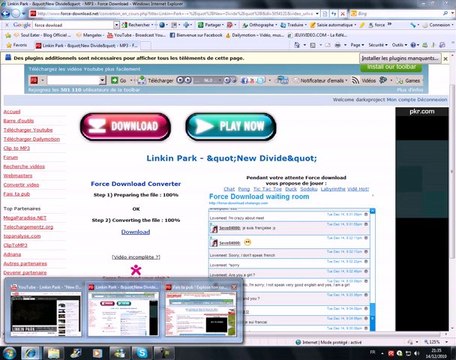Click the Install our toolbar button
Image resolution: width=456 pixels, height=360 pixels.
[391, 67]
